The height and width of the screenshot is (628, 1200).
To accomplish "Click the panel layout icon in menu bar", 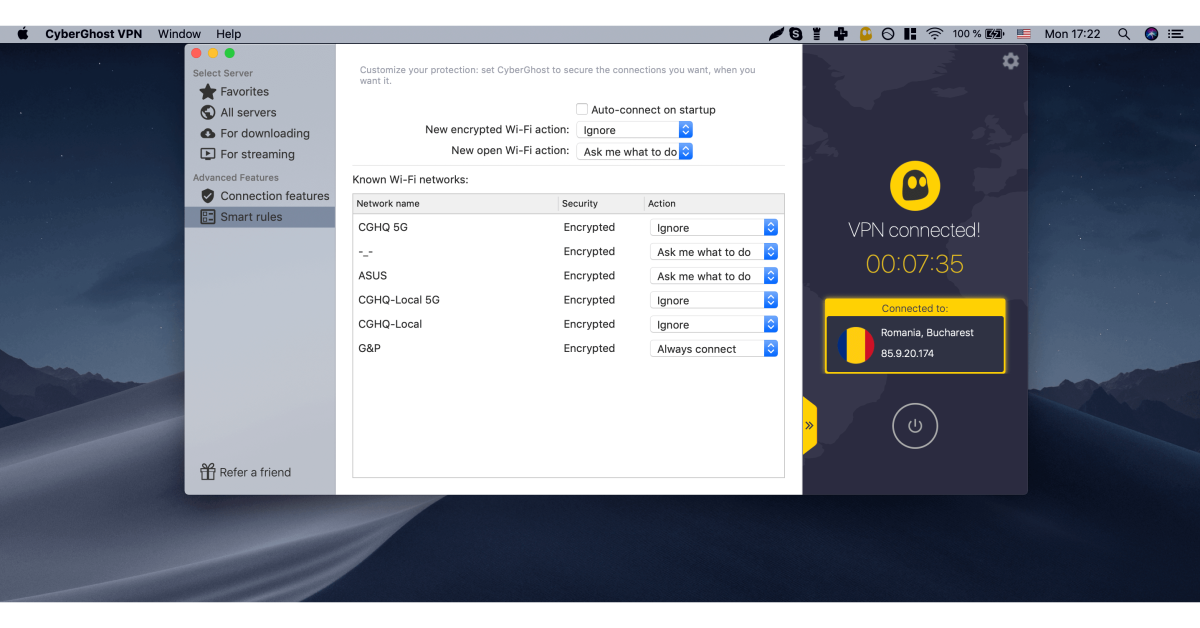I will pyautogui.click(x=910, y=34).
